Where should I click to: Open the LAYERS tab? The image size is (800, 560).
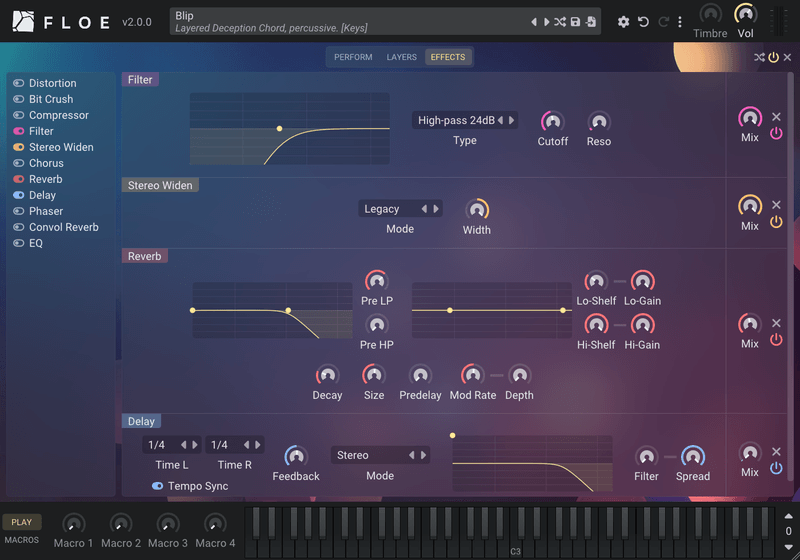402,57
